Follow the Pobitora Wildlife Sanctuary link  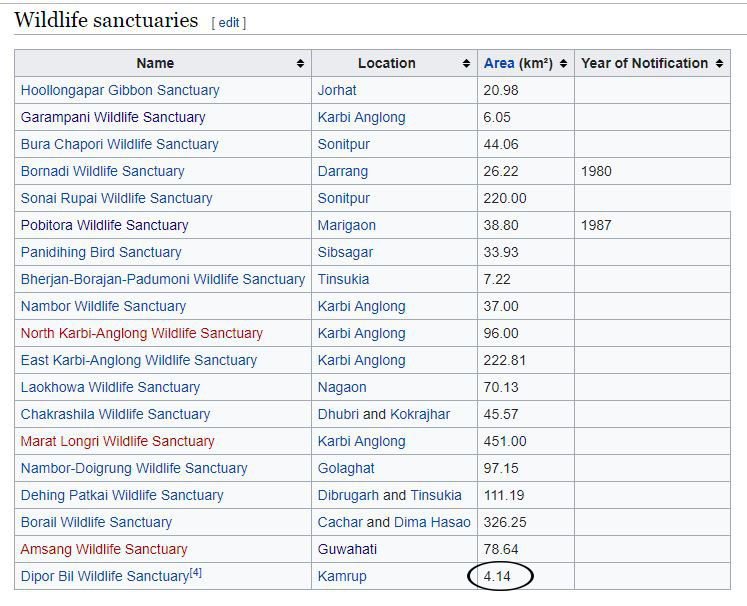(x=104, y=225)
